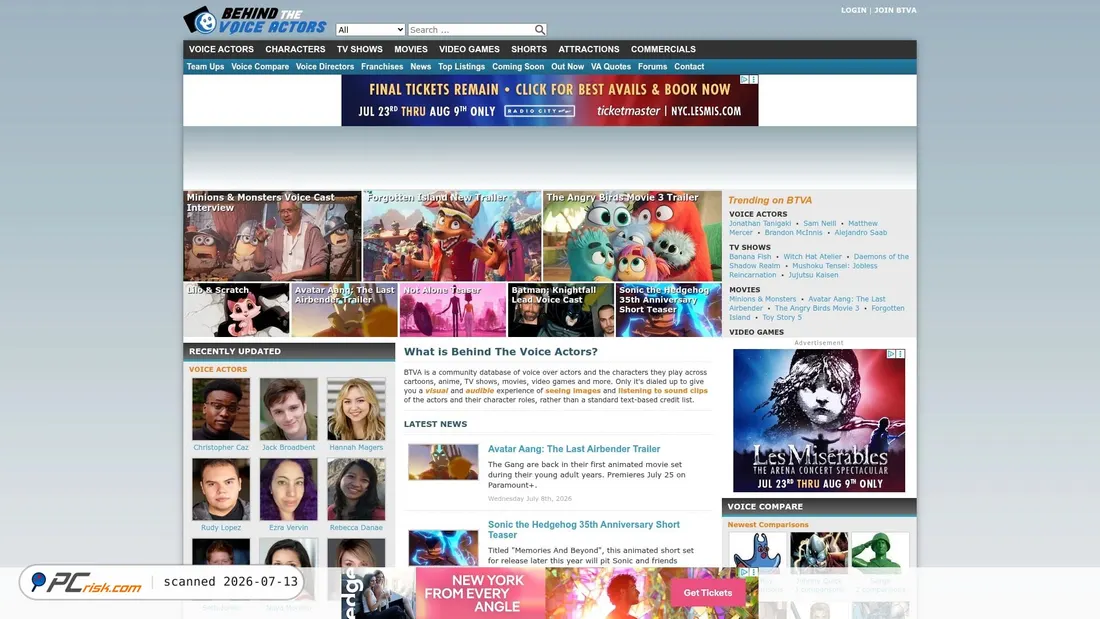
Task: Open The Angry Birds Movie 3 Trailer thumbnail
Action: 632,236
